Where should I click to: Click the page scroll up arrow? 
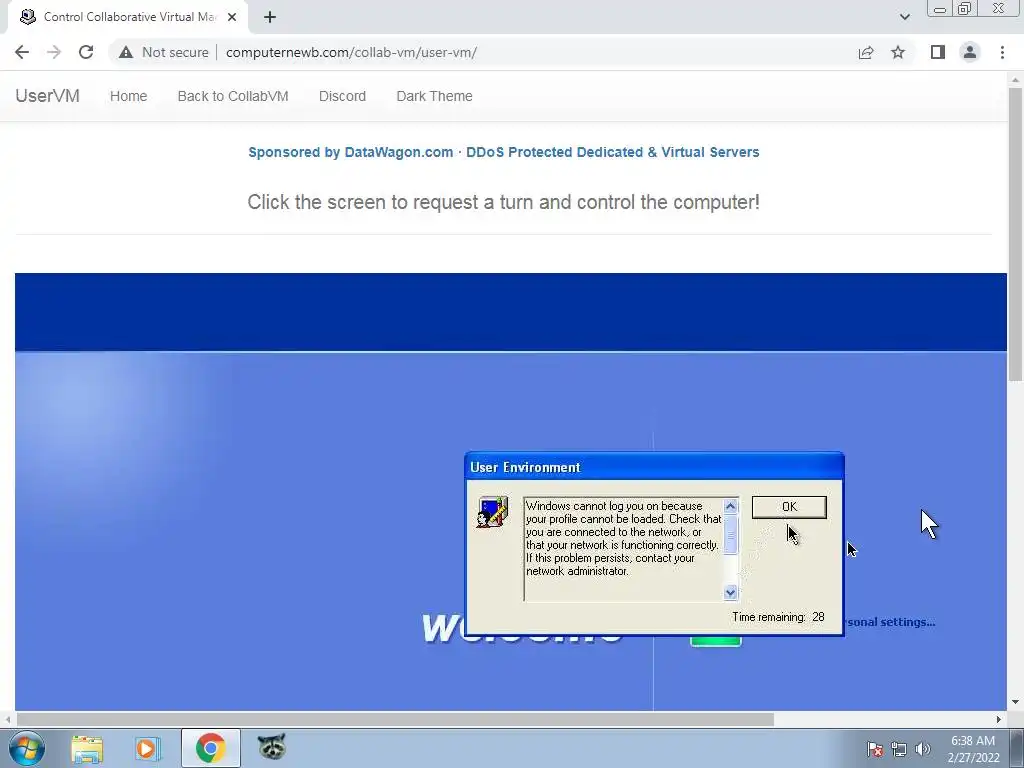click(1015, 80)
